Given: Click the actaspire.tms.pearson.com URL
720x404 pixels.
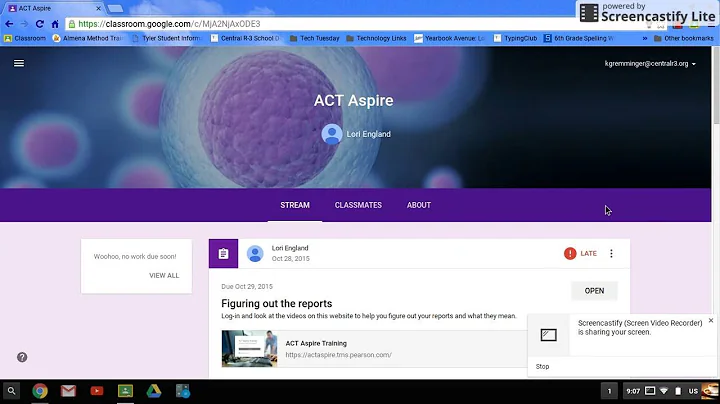Looking at the screenshot, I should 338,355.
